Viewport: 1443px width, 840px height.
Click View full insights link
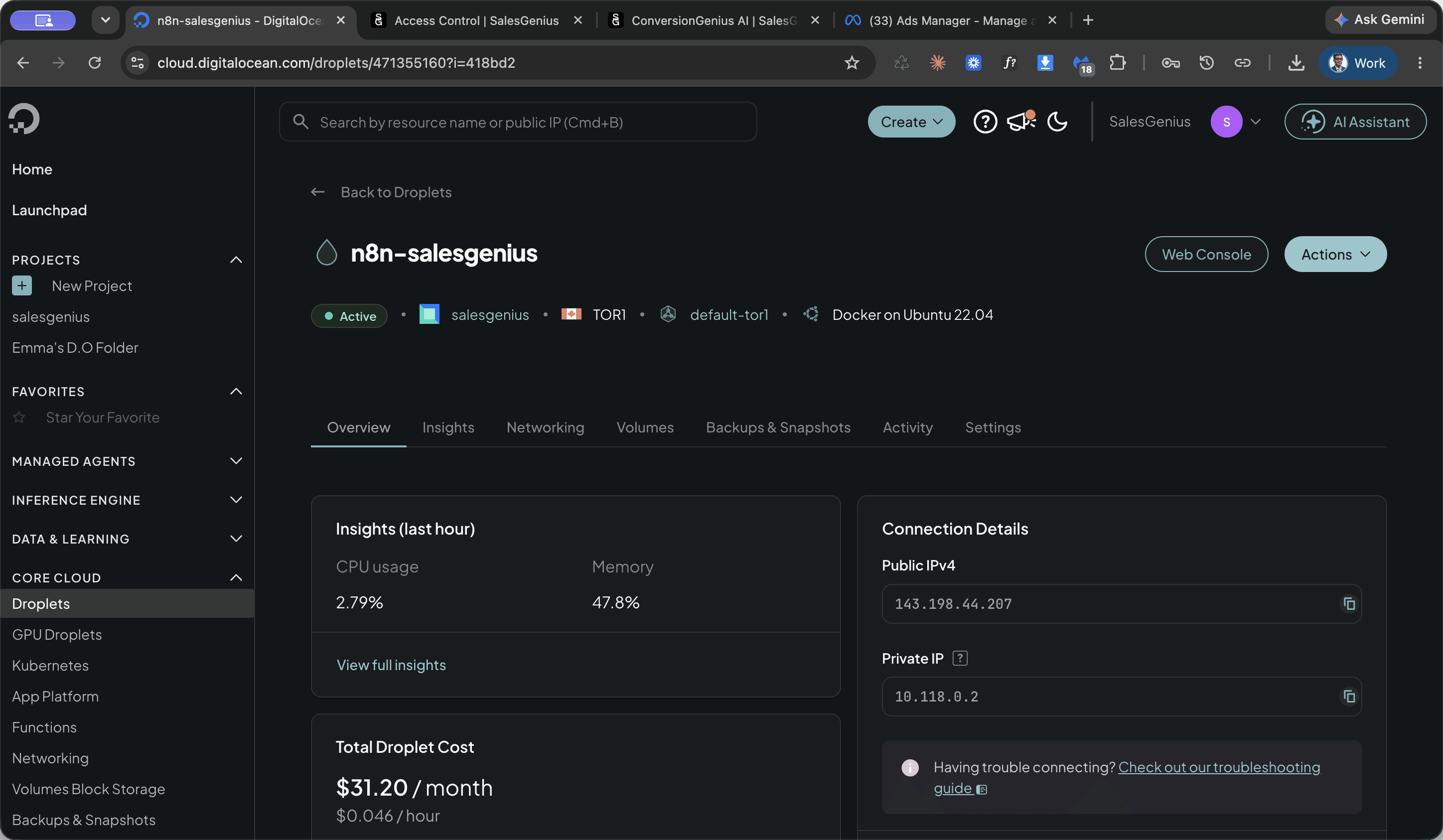[391, 665]
